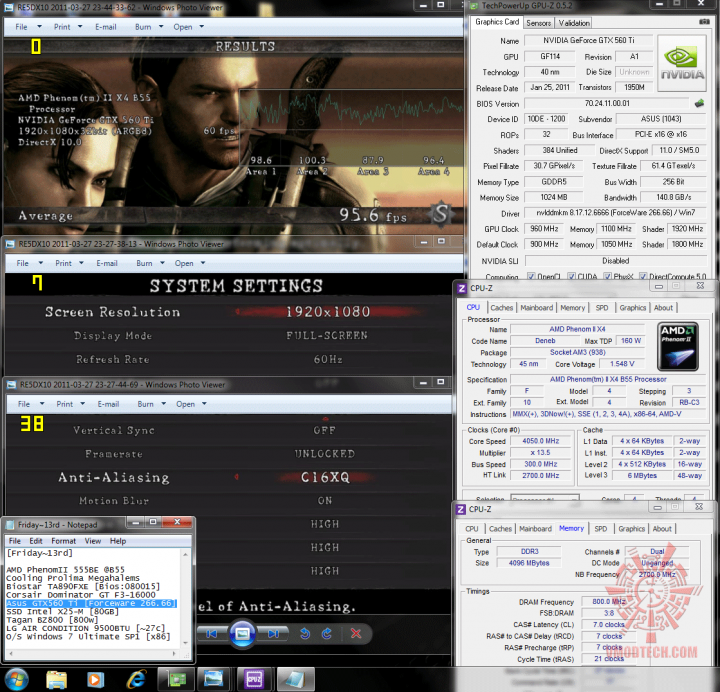
Task: Click the BIOS Version value 70.24.11.00.01
Action: tap(607, 103)
